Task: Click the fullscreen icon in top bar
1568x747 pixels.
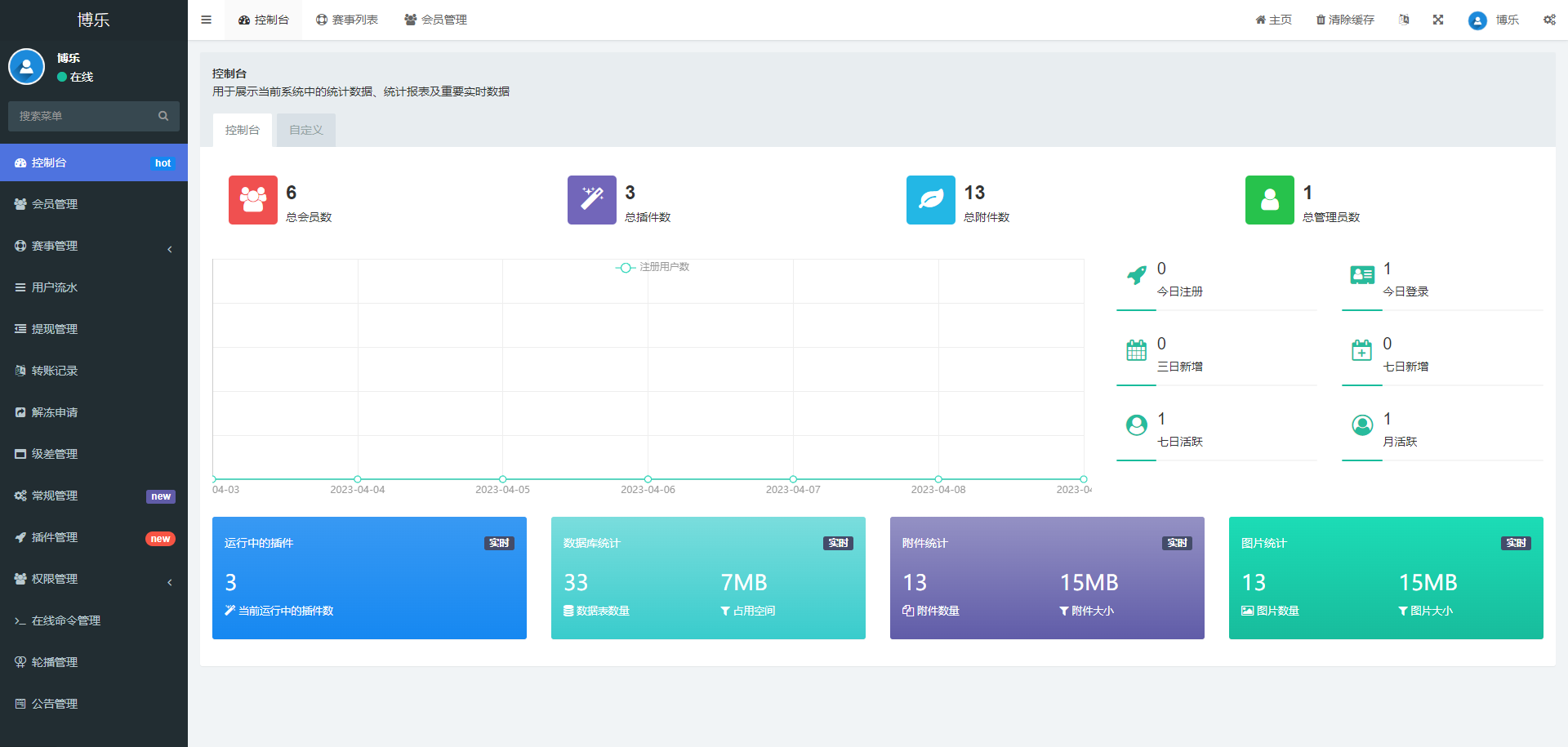Action: pos(1438,20)
